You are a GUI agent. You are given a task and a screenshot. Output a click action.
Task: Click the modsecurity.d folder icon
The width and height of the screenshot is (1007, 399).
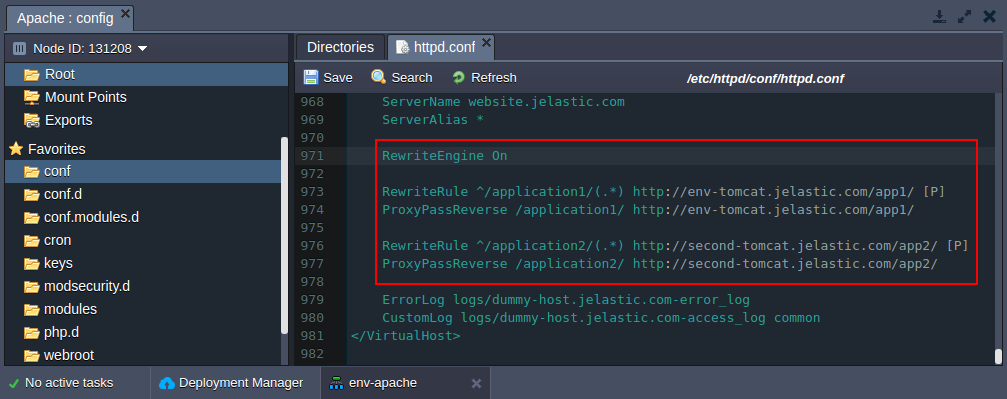(x=31, y=287)
